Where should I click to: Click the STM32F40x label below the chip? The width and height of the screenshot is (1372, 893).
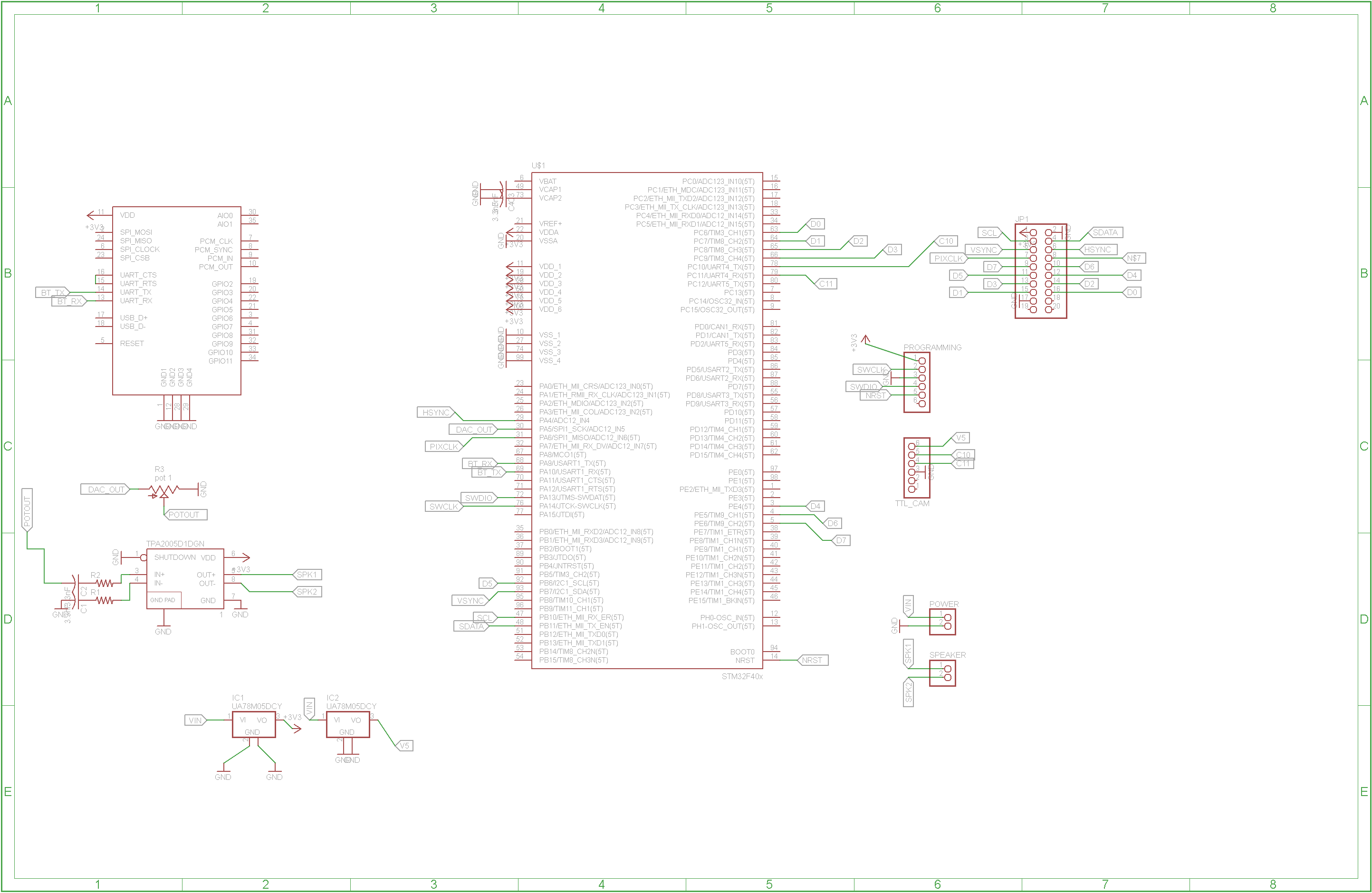(742, 676)
